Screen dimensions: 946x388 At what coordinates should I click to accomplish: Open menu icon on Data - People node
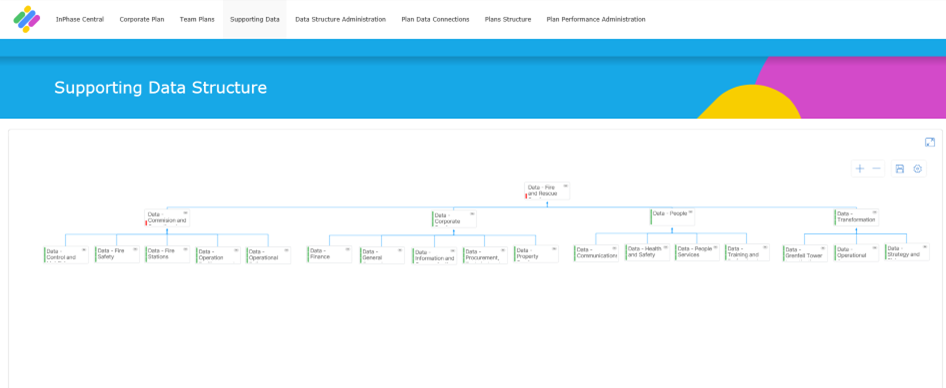691,212
